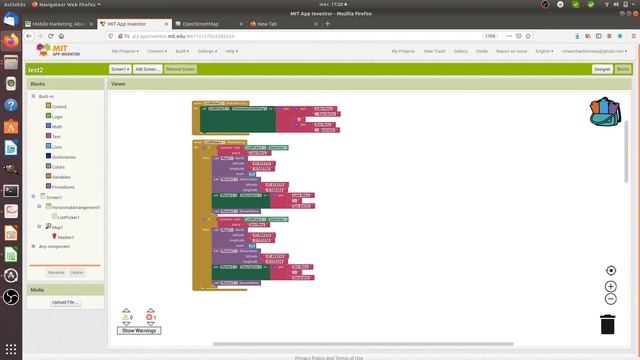Image resolution: width=640 pixels, height=360 pixels.
Task: Open the account email dropdown
Action: click(594, 51)
